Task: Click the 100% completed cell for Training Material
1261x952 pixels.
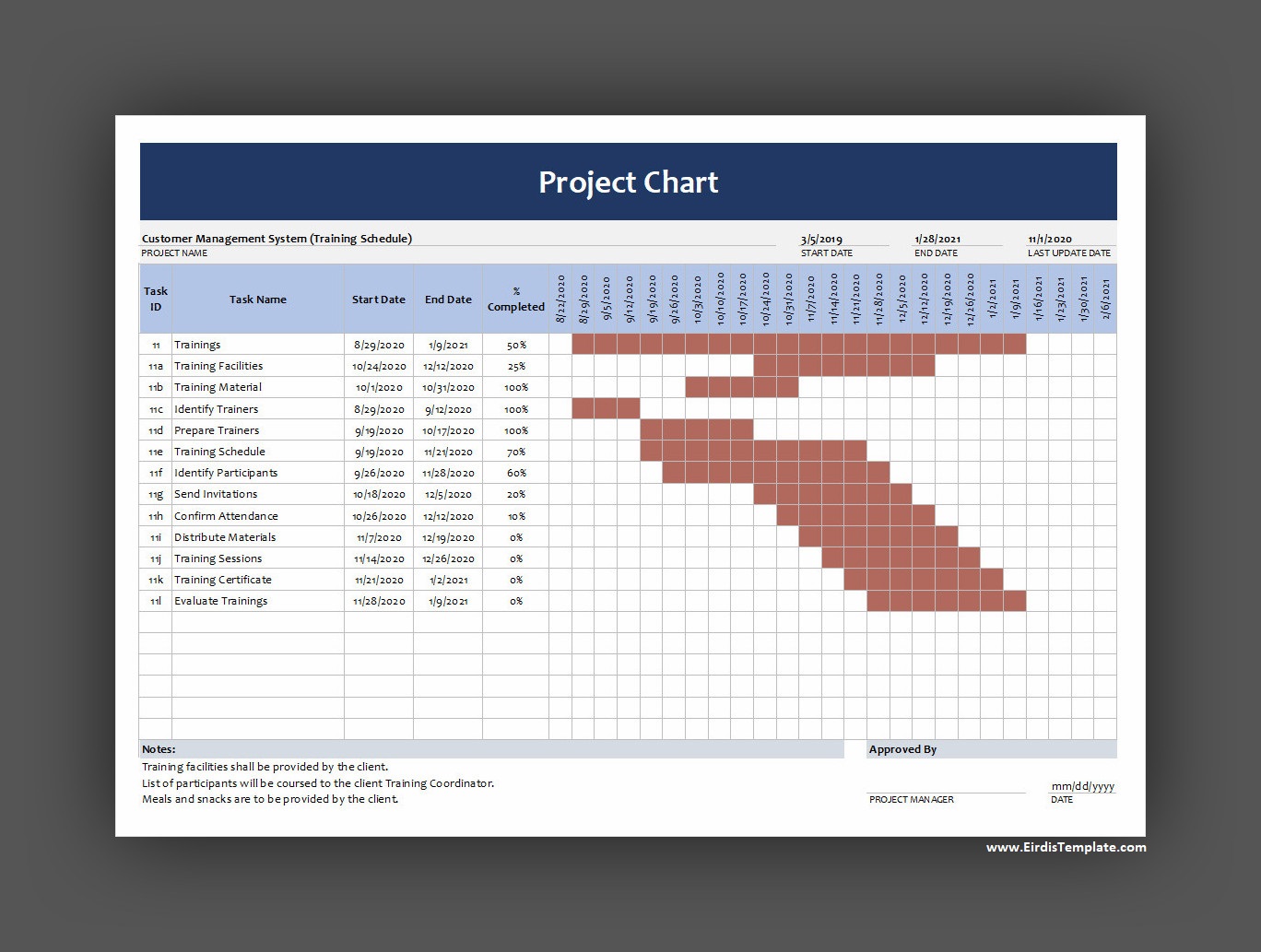Action: [515, 387]
